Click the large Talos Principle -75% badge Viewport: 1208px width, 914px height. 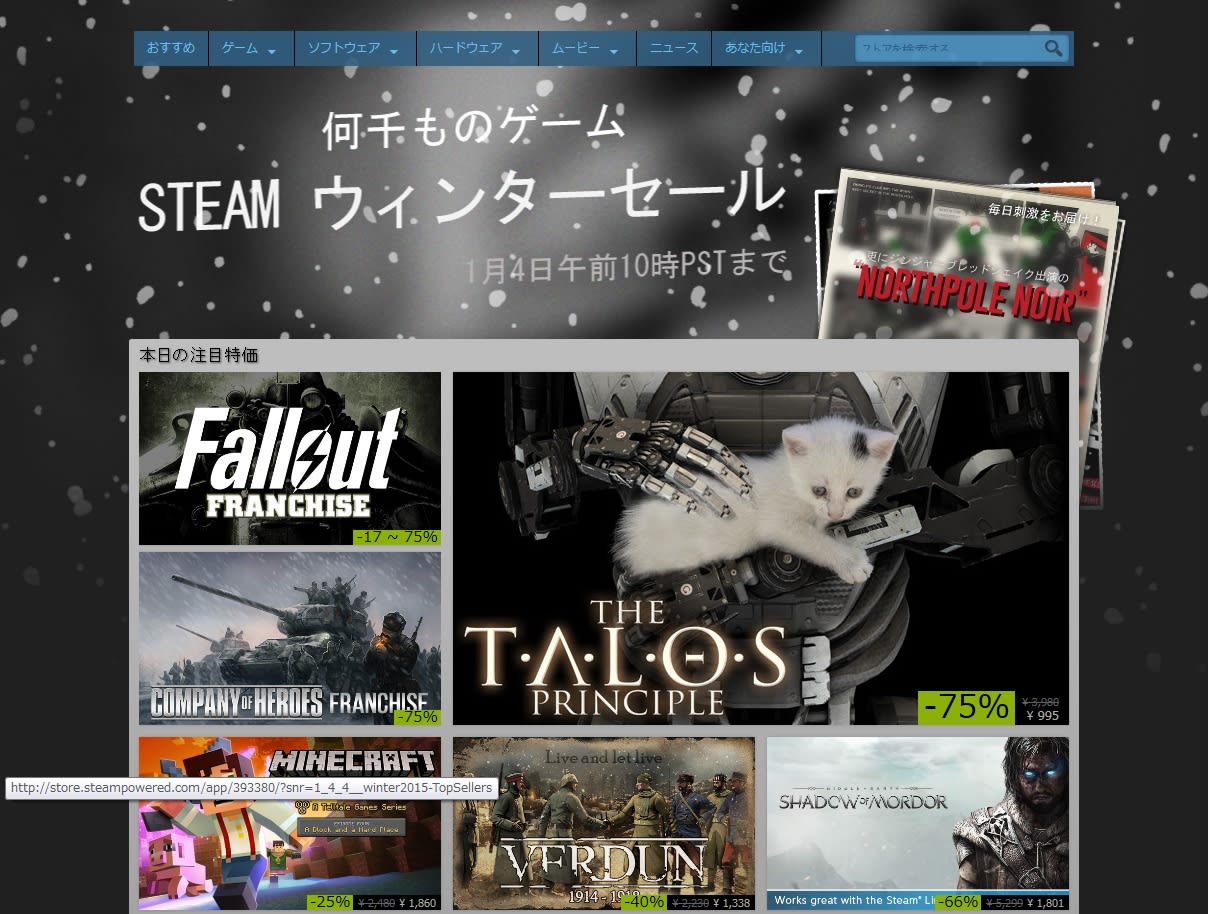point(966,707)
